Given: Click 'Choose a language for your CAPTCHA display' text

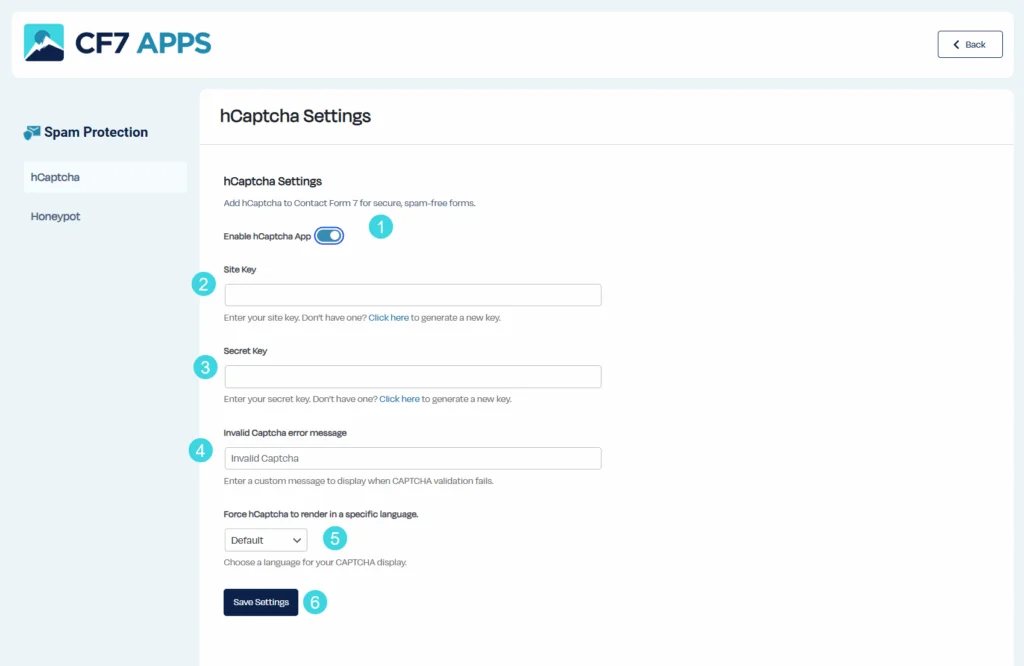Looking at the screenshot, I should 315,562.
